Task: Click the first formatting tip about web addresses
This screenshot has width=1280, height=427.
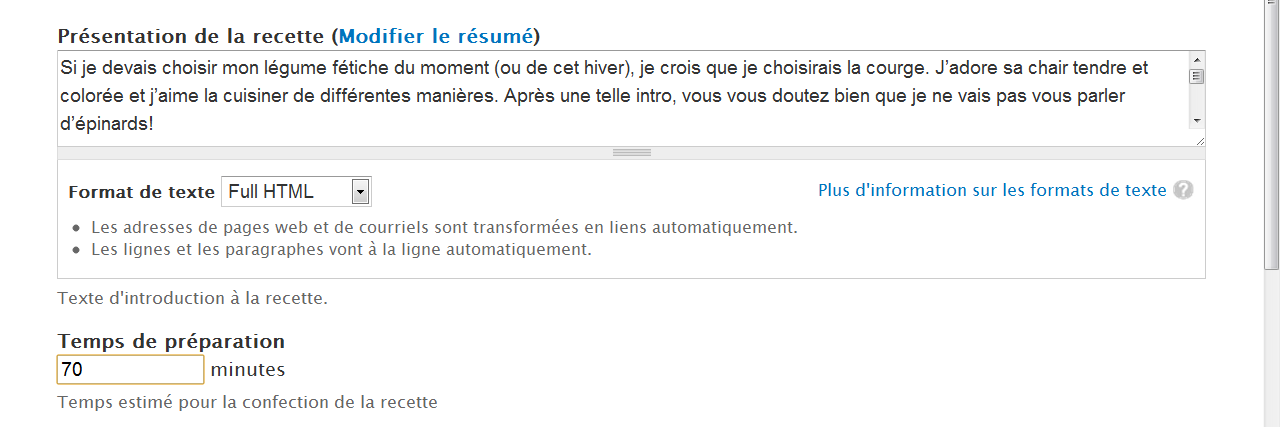Action: [x=444, y=227]
